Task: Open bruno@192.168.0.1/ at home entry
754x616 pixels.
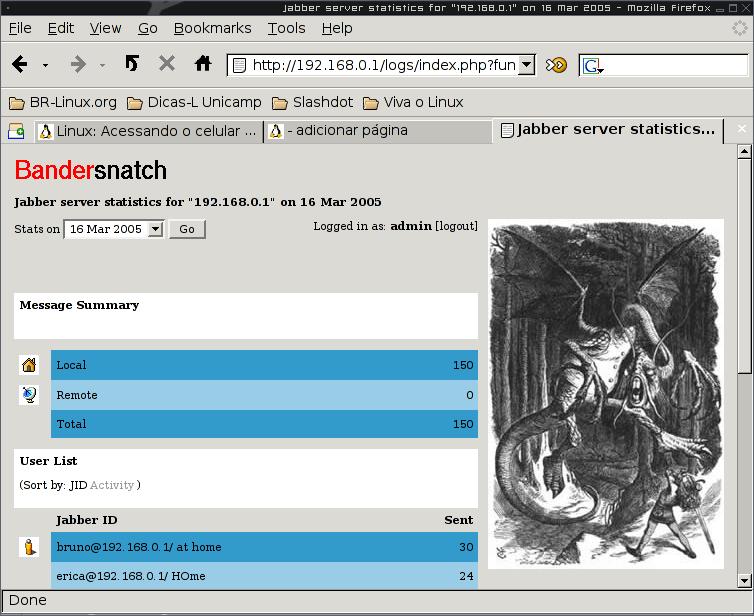Action: (139, 547)
